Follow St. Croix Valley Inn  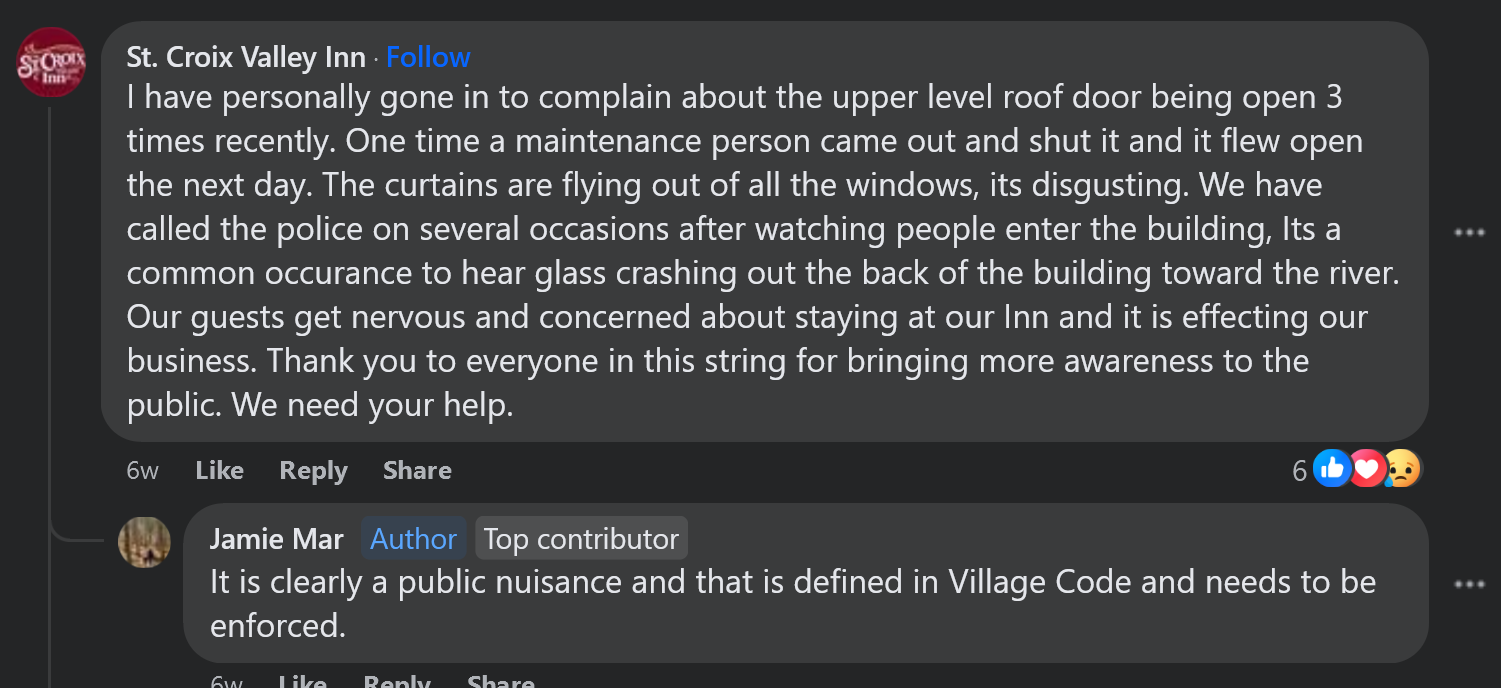tap(428, 58)
